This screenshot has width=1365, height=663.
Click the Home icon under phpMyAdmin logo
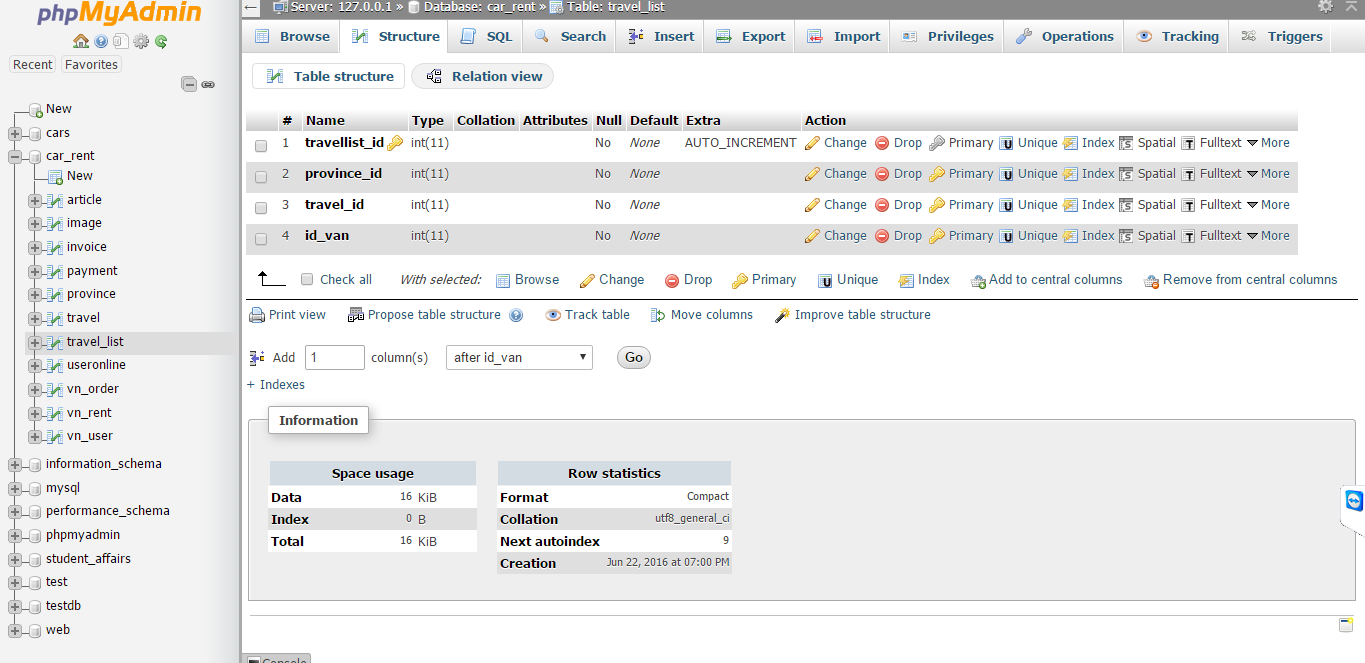tap(81, 41)
